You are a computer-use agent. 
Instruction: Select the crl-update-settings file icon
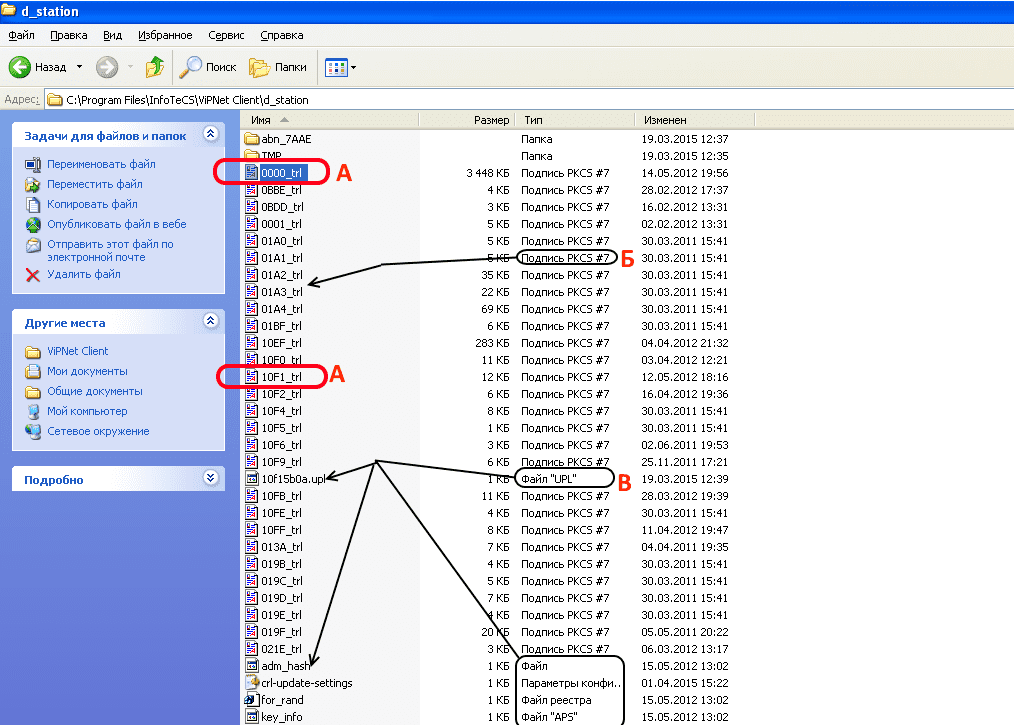(x=252, y=683)
